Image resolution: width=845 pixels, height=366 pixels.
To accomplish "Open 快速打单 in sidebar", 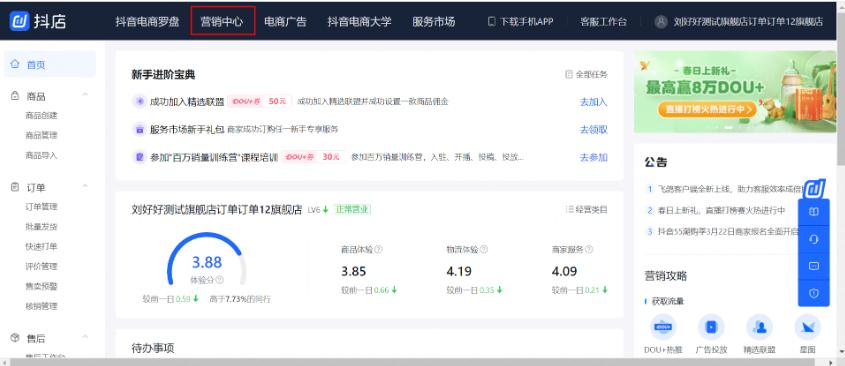I will 41,246.
